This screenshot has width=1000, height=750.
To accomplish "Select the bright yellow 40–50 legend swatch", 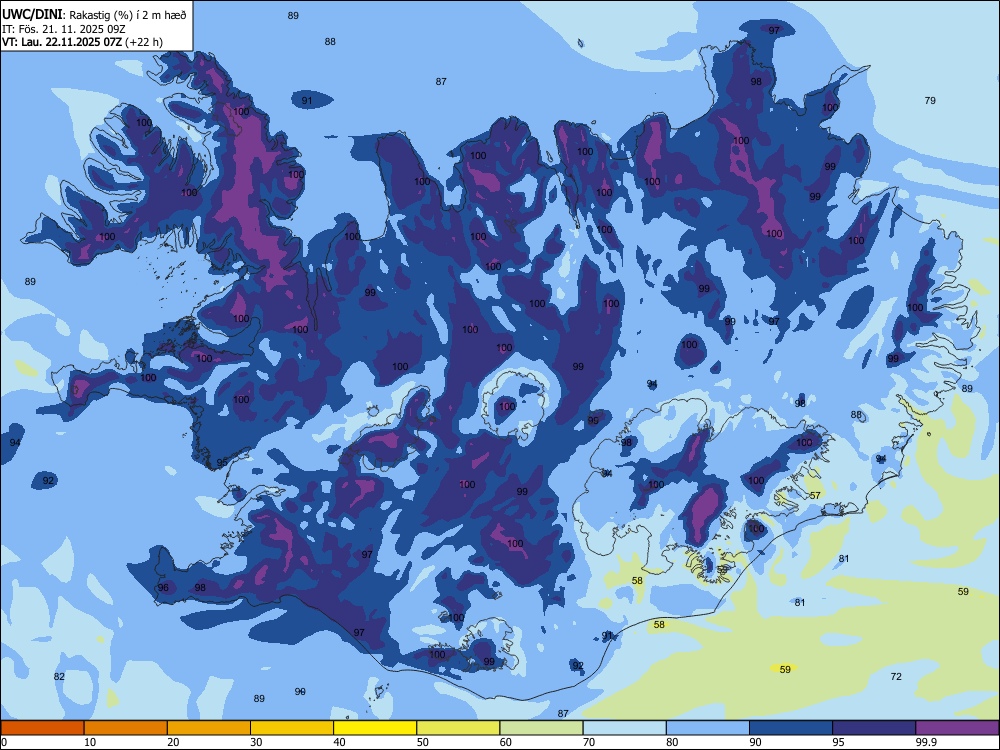I will 375,728.
